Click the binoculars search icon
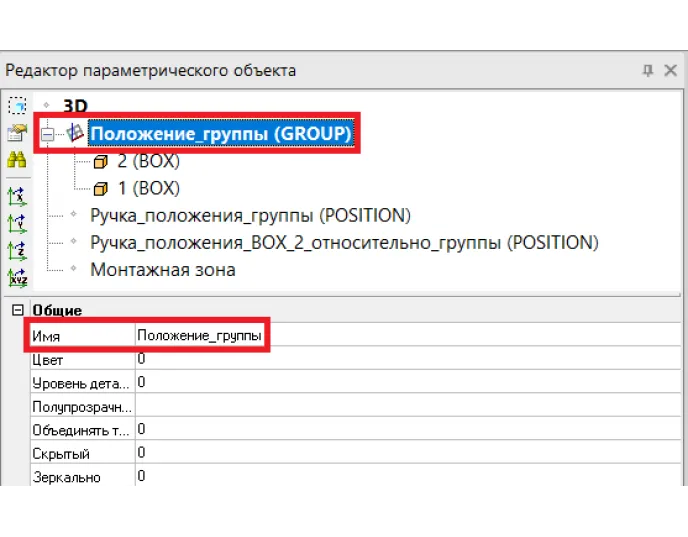Viewport: 688px width, 537px height. pos(17,159)
